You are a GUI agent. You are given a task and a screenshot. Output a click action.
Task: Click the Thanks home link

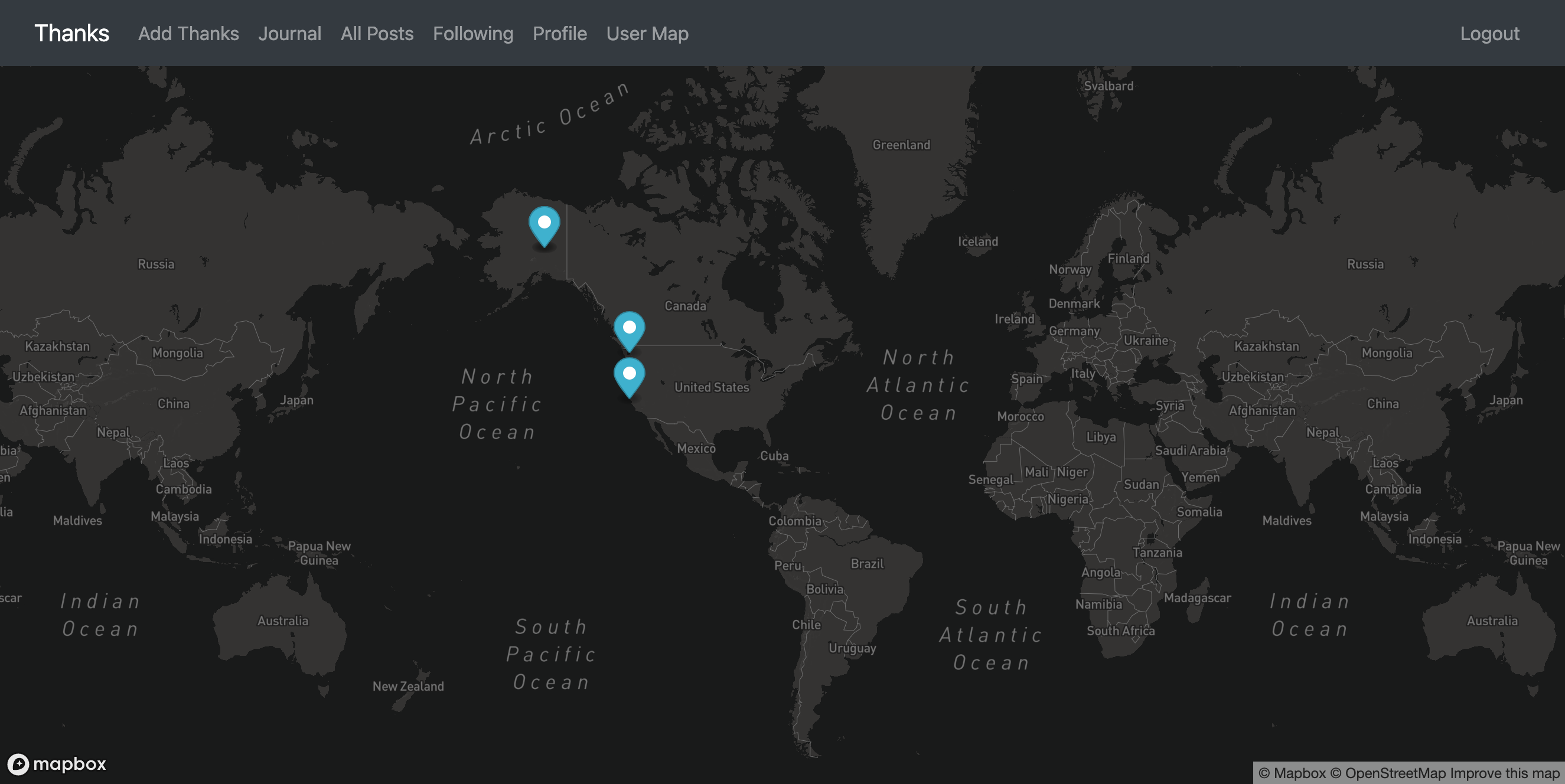coord(71,33)
